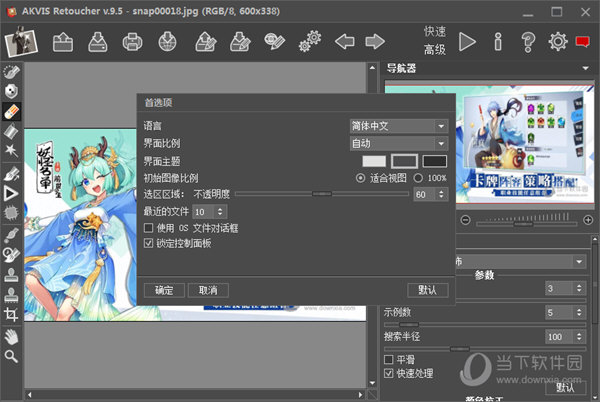Select the crop tool in left toolbar
Viewport: 600px width, 402px height.
[x=12, y=315]
